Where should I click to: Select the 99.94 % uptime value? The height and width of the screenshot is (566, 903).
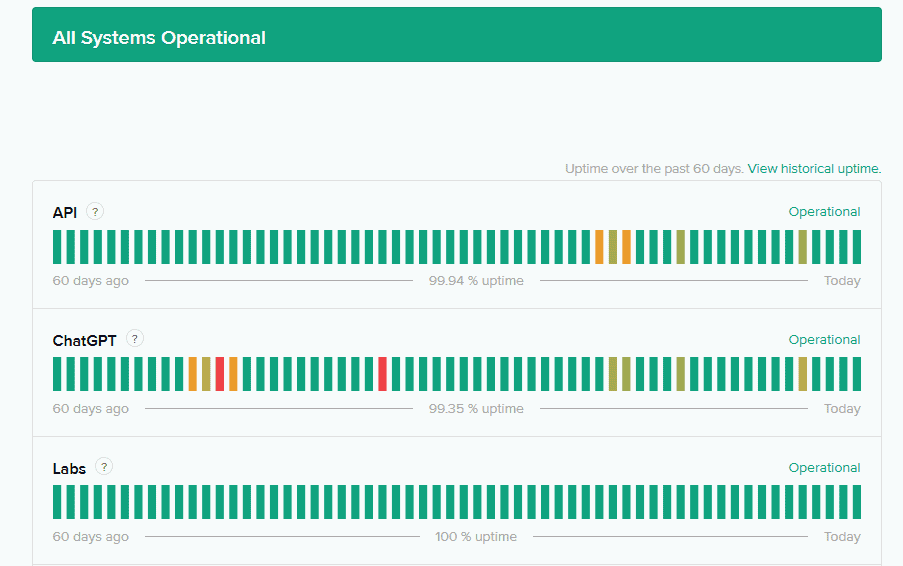click(x=476, y=281)
